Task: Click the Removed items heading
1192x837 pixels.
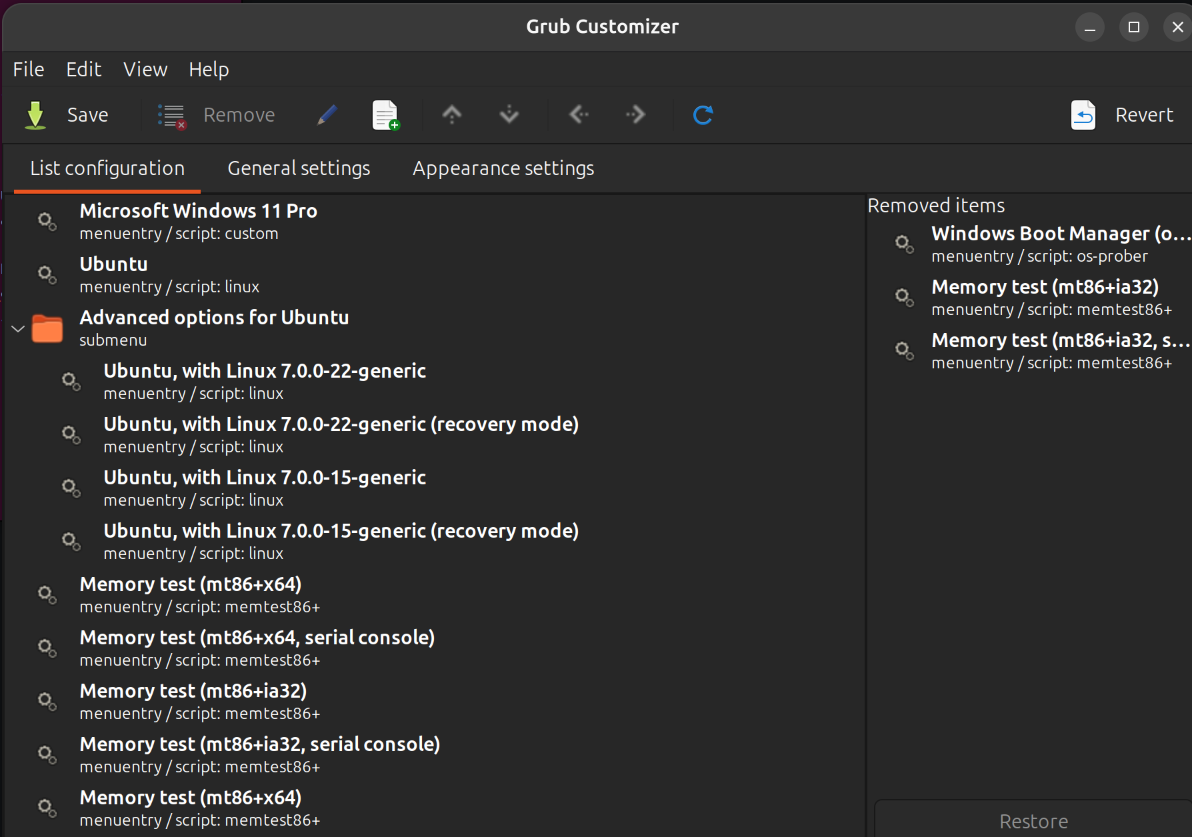Action: [x=936, y=205]
